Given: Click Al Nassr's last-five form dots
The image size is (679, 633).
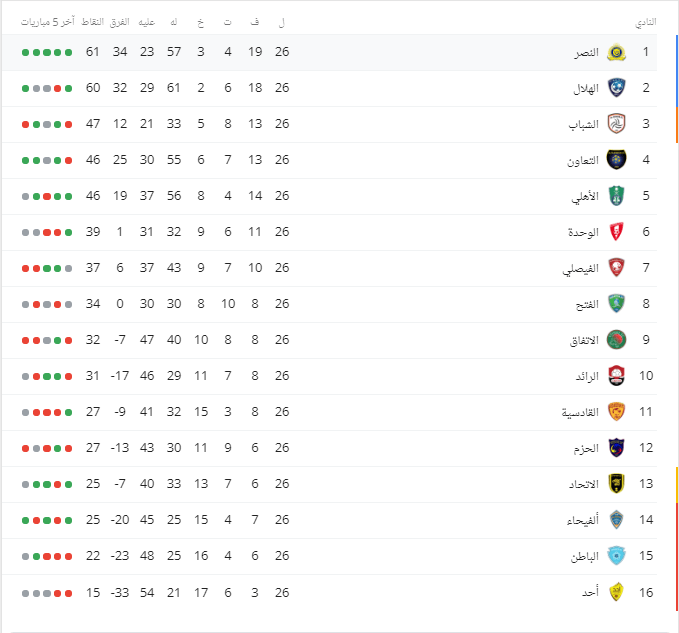Looking at the screenshot, I should [x=47, y=53].
